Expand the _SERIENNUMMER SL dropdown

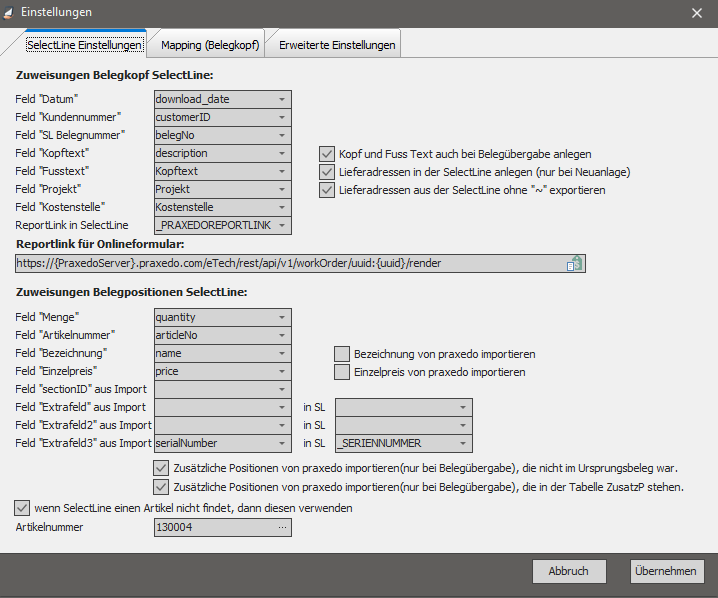463,443
